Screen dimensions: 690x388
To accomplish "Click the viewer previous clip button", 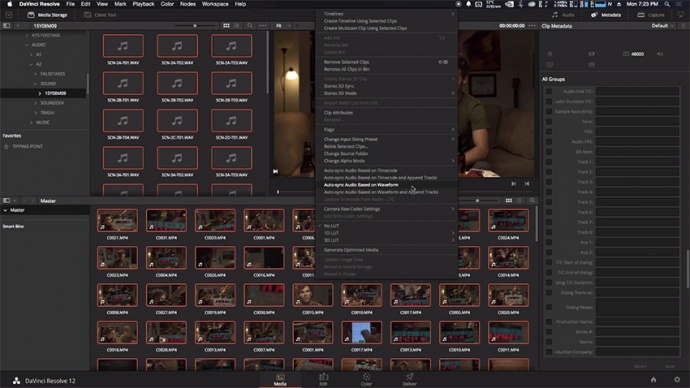I will 527,184.
